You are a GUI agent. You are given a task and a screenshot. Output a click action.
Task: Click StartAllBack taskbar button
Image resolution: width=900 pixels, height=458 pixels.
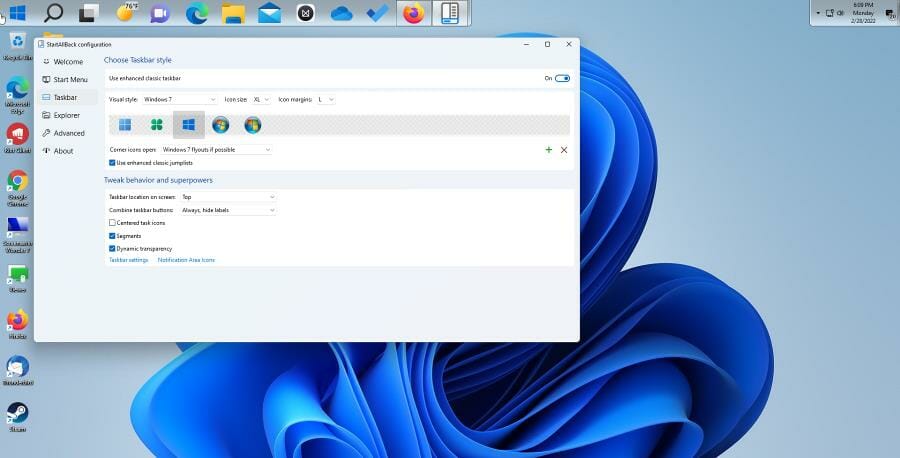(x=450, y=13)
